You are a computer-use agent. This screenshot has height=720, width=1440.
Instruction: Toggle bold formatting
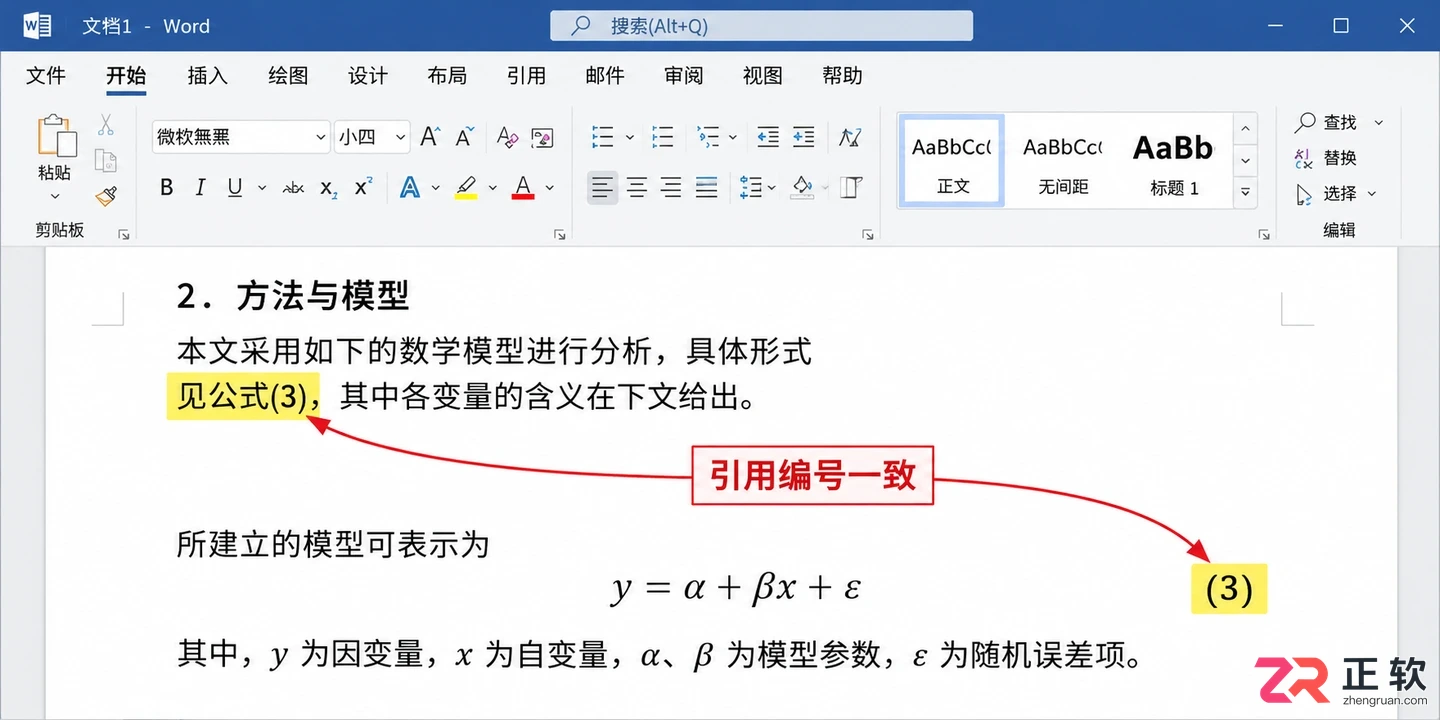[167, 187]
